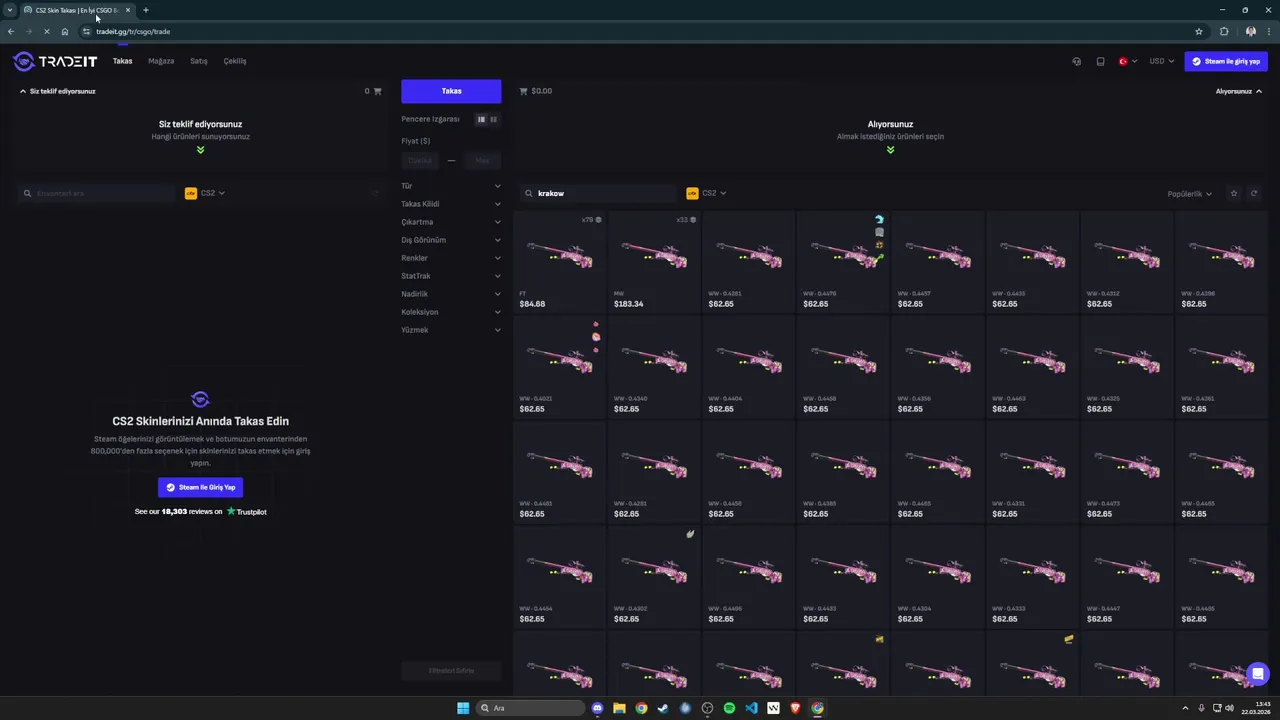Image resolution: width=1280 pixels, height=720 pixels.
Task: Switch to the Mağaza tab
Action: (161, 61)
